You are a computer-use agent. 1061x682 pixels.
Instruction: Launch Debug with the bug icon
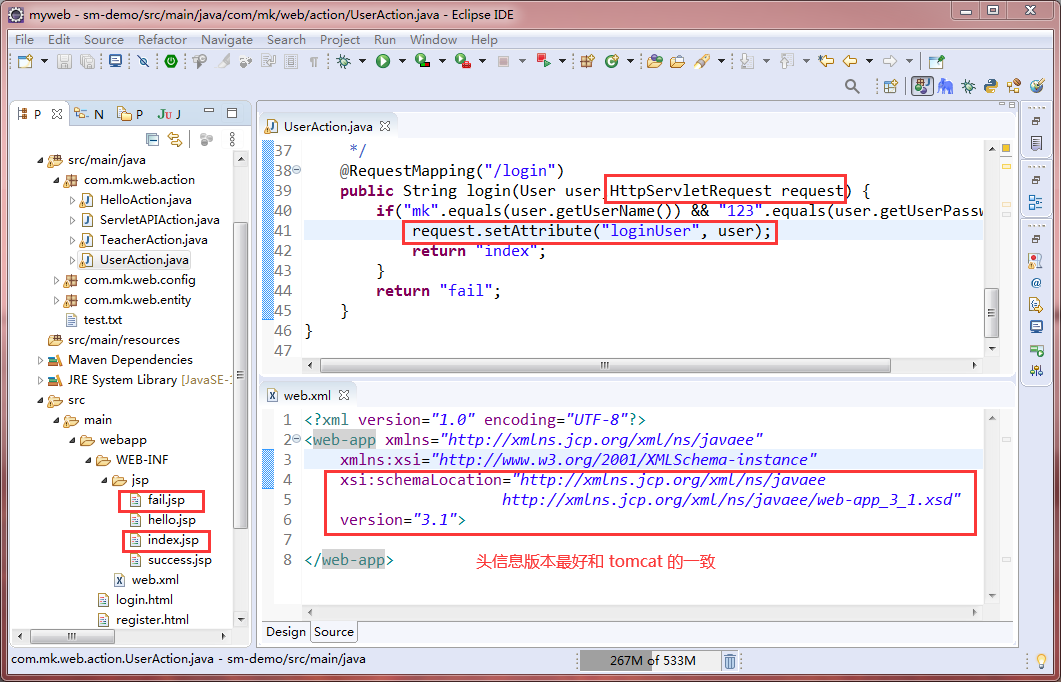(x=344, y=62)
